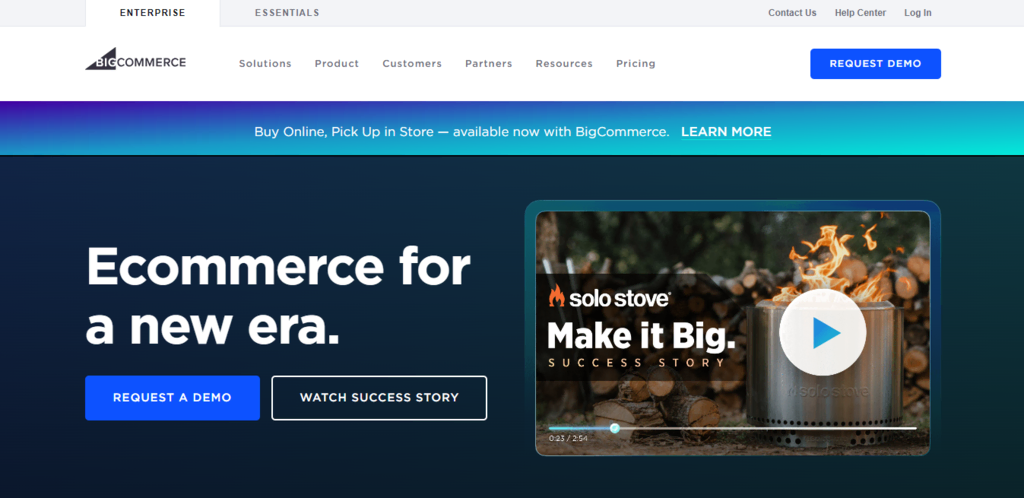The image size is (1024, 498).
Task: Open the Contact Us link
Action: pyautogui.click(x=792, y=13)
